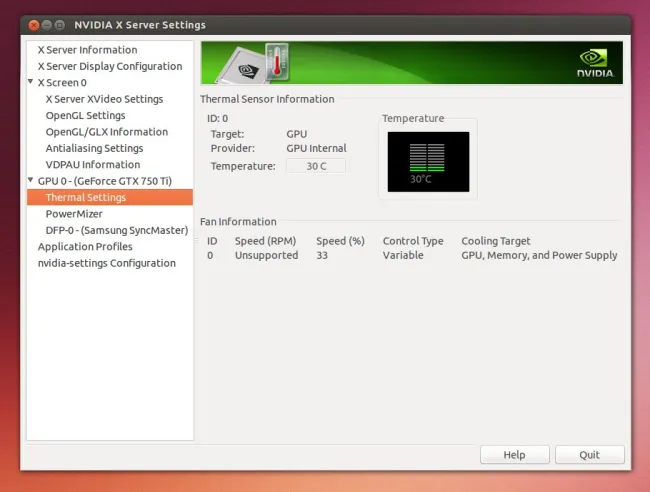Close the NVIDIA X Server Settings window
Image resolution: width=650 pixels, height=492 pixels.
(34, 25)
